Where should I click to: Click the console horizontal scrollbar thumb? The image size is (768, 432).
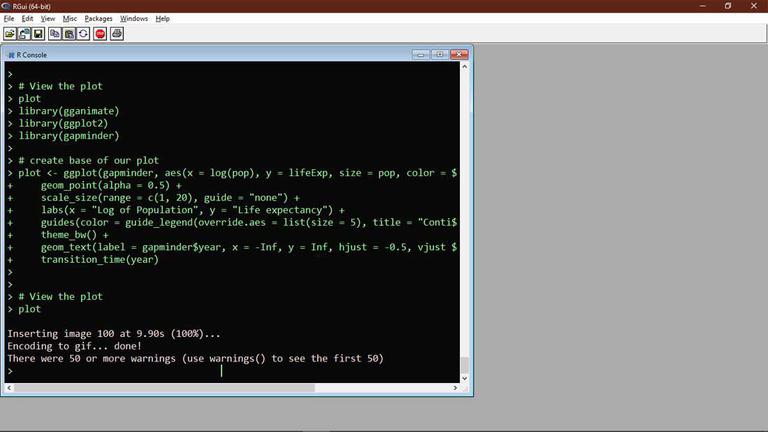(164, 387)
